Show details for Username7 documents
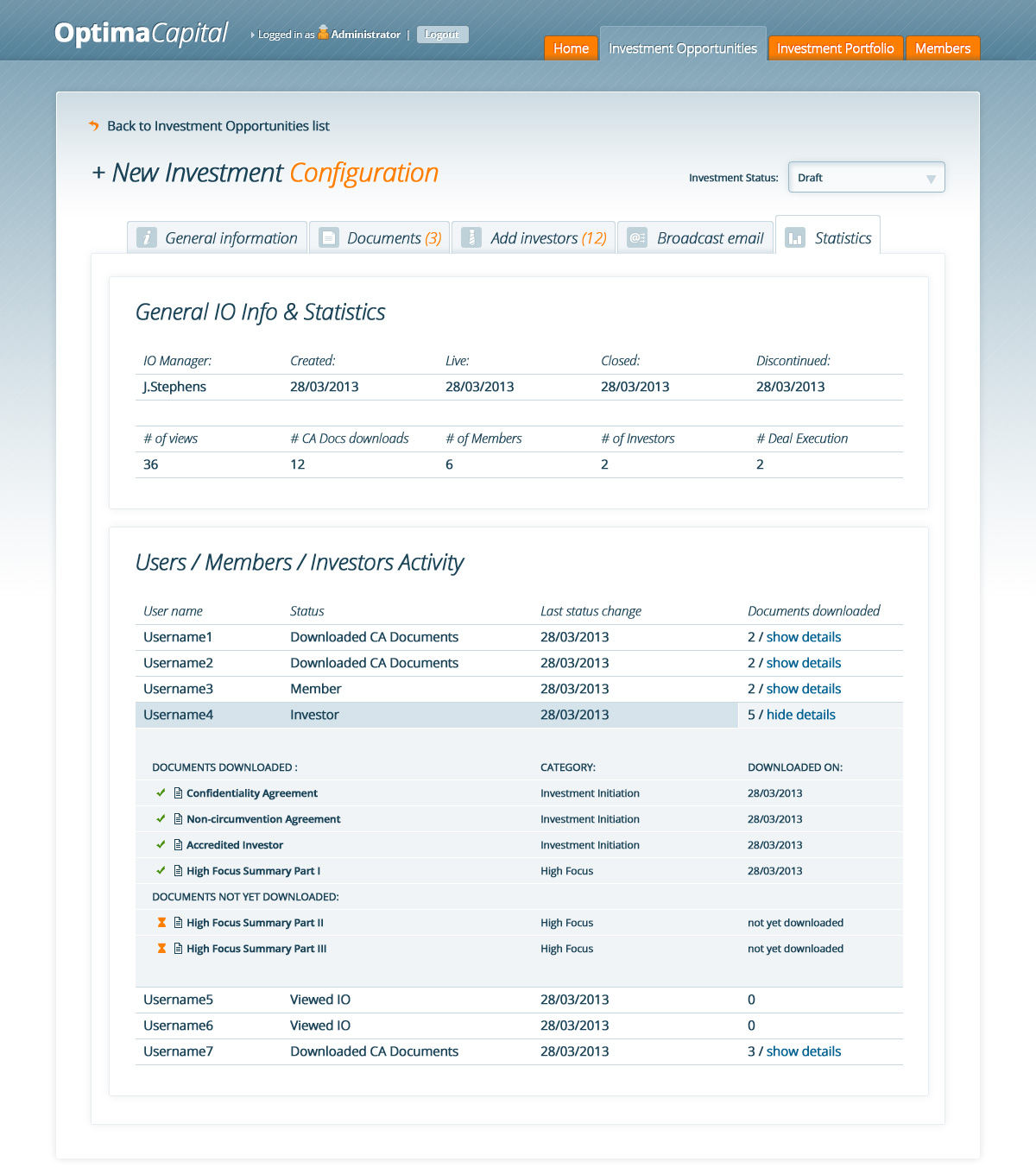 804,1051
